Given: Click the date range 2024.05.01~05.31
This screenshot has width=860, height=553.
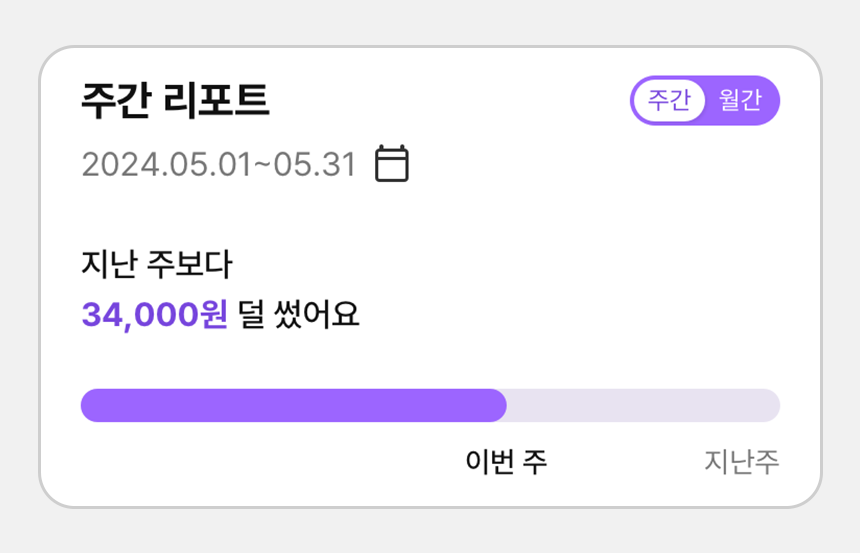Looking at the screenshot, I should [219, 164].
